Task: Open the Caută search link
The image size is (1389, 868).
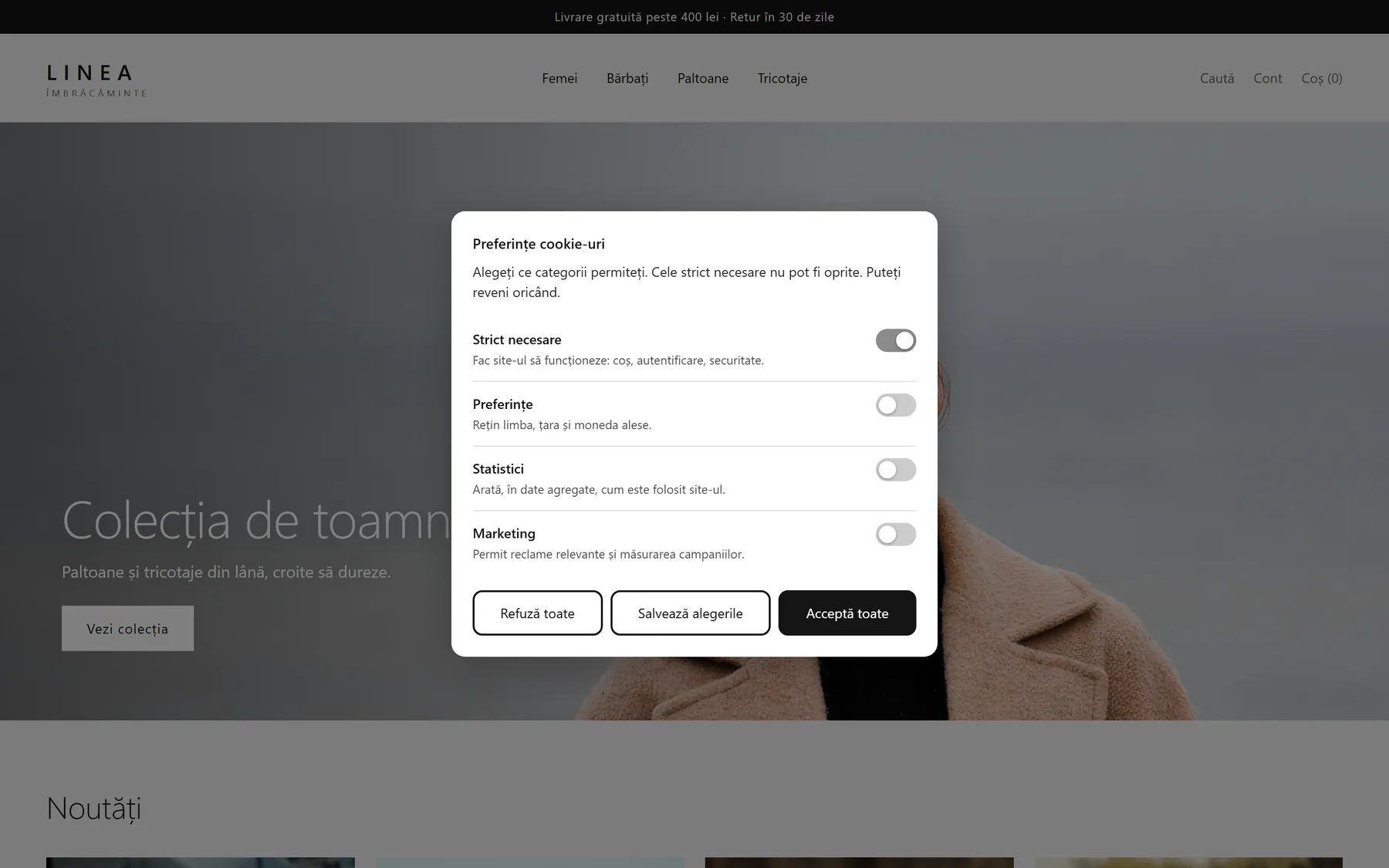Action: (x=1217, y=78)
